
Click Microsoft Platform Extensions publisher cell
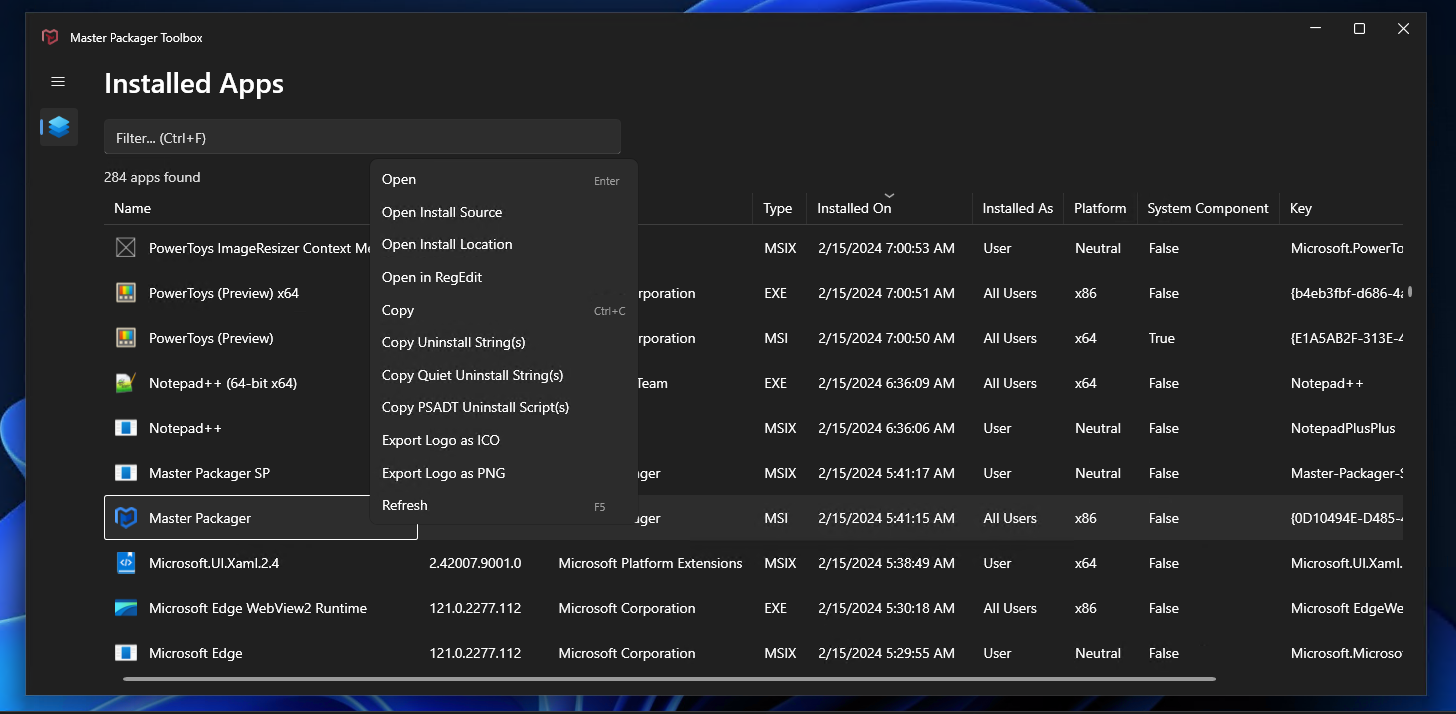[x=650, y=563]
